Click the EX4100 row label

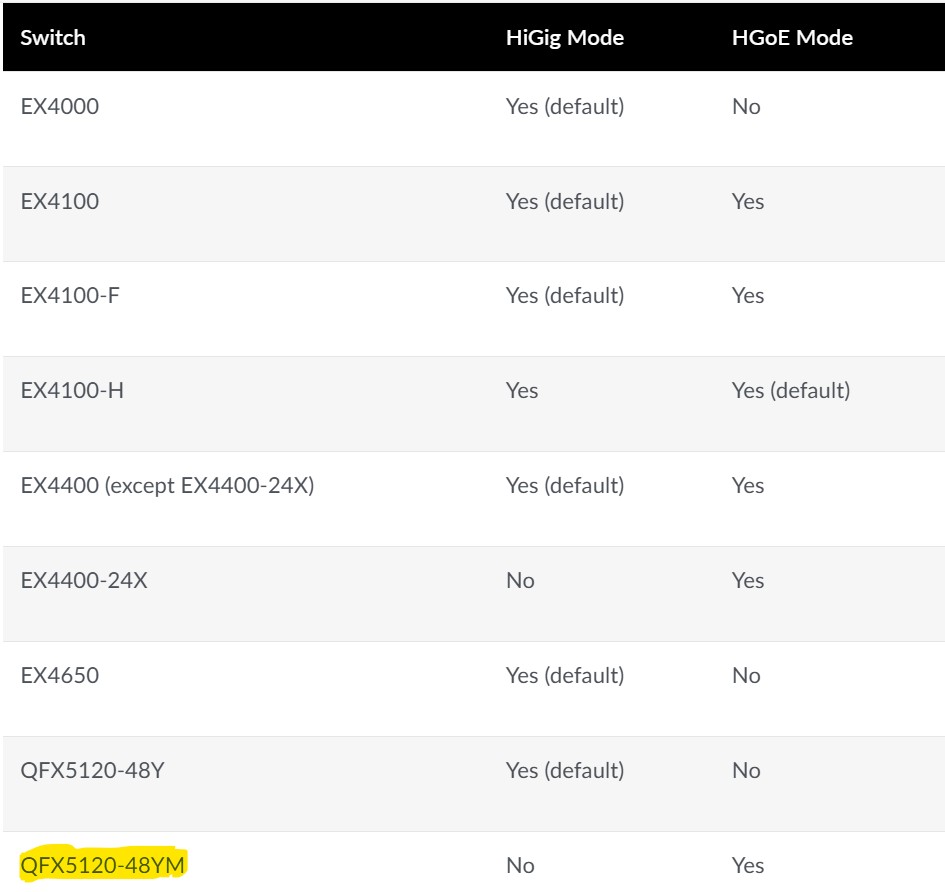[56, 201]
